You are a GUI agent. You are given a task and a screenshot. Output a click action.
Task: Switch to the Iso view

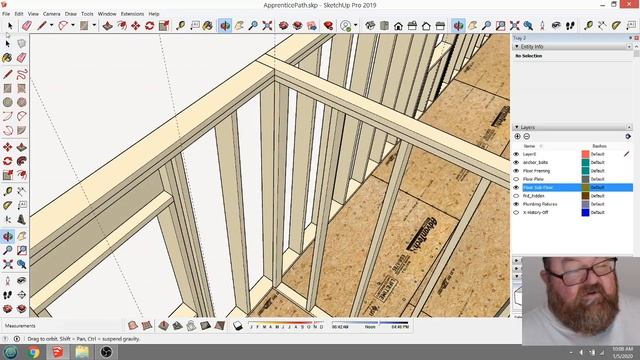point(370,26)
